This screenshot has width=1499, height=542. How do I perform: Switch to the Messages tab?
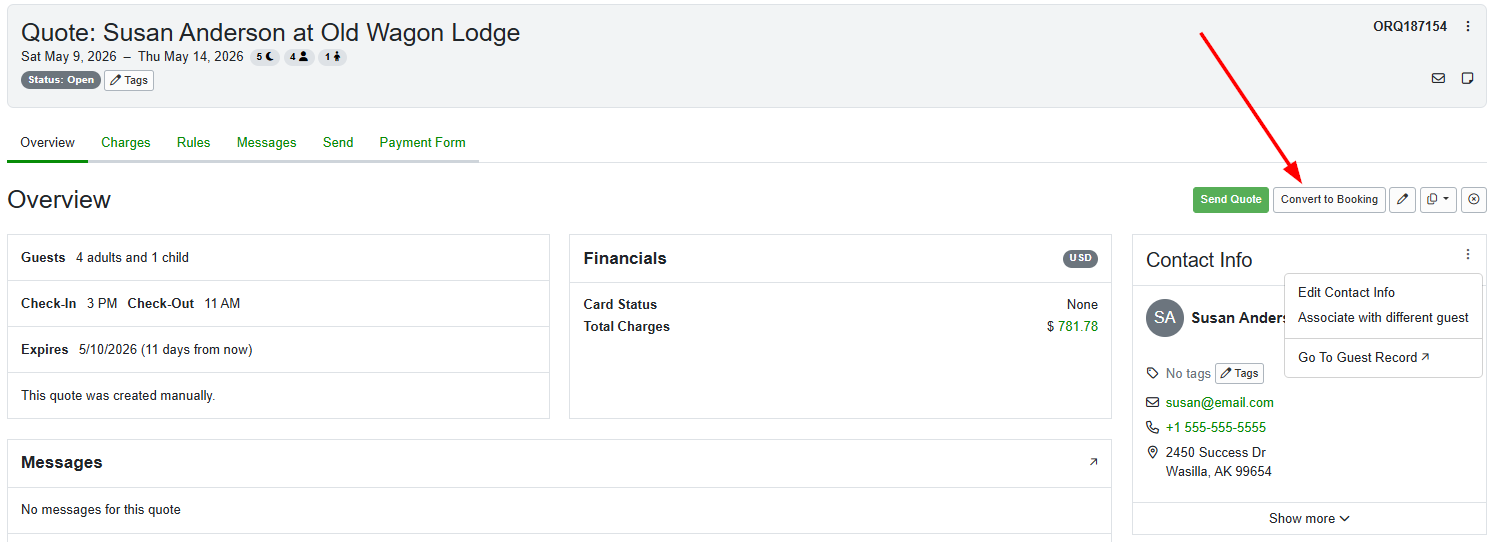pyautogui.click(x=267, y=142)
